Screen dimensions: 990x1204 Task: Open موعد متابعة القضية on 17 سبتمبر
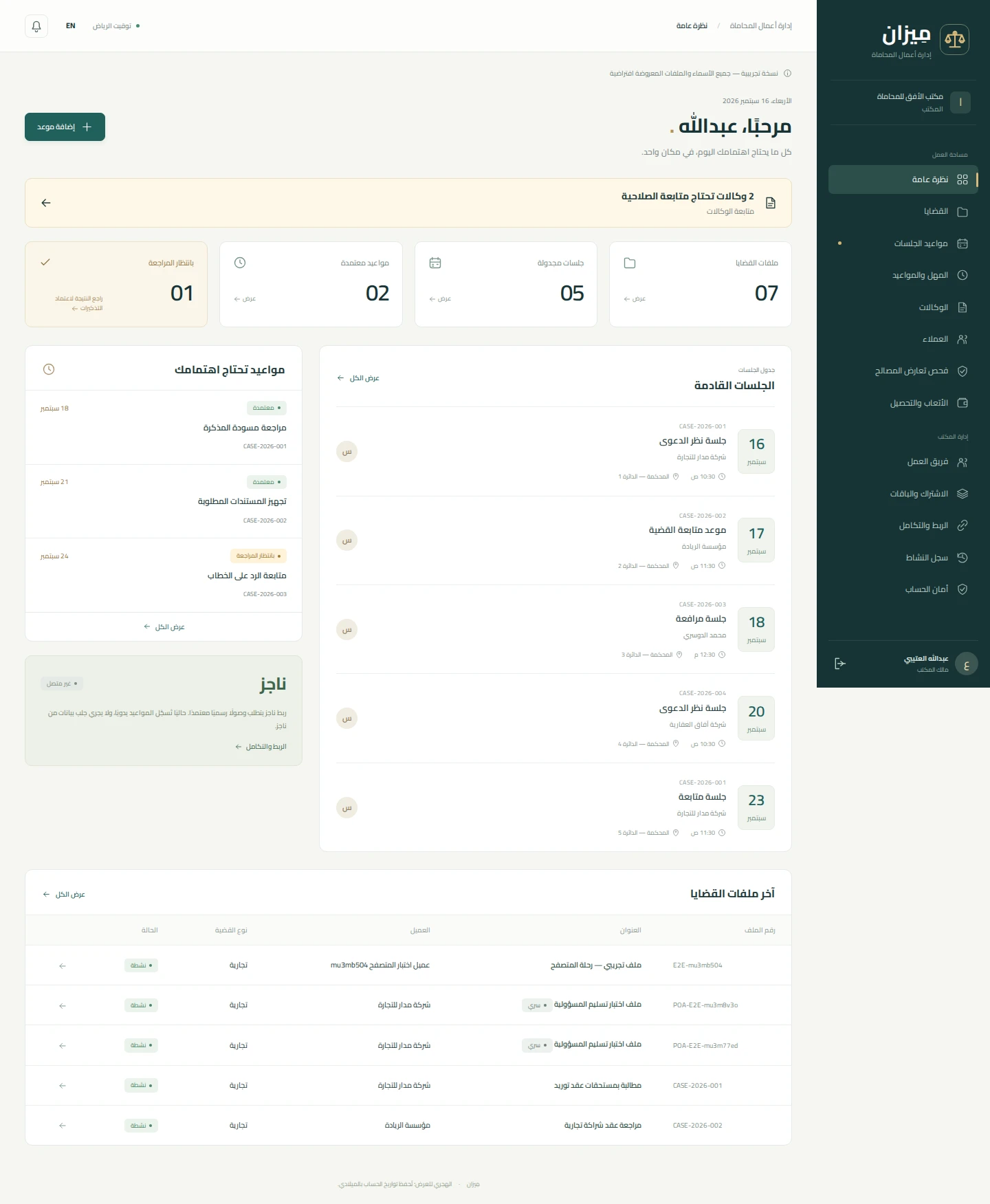pos(555,540)
